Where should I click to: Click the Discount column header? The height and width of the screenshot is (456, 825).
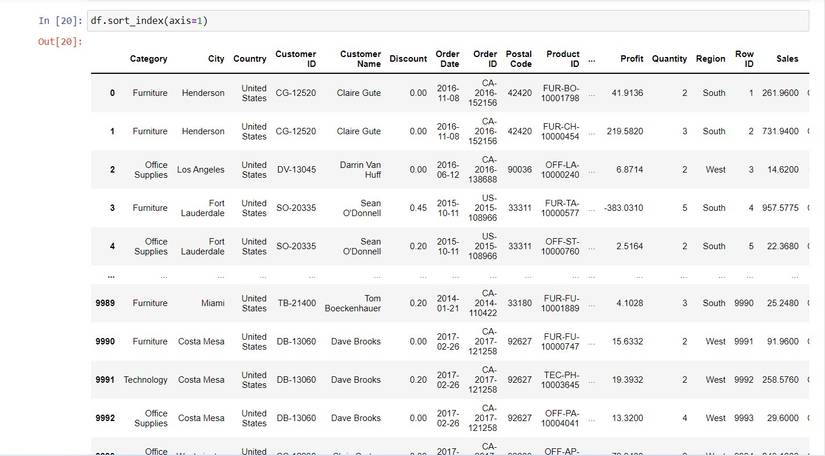[x=408, y=59]
